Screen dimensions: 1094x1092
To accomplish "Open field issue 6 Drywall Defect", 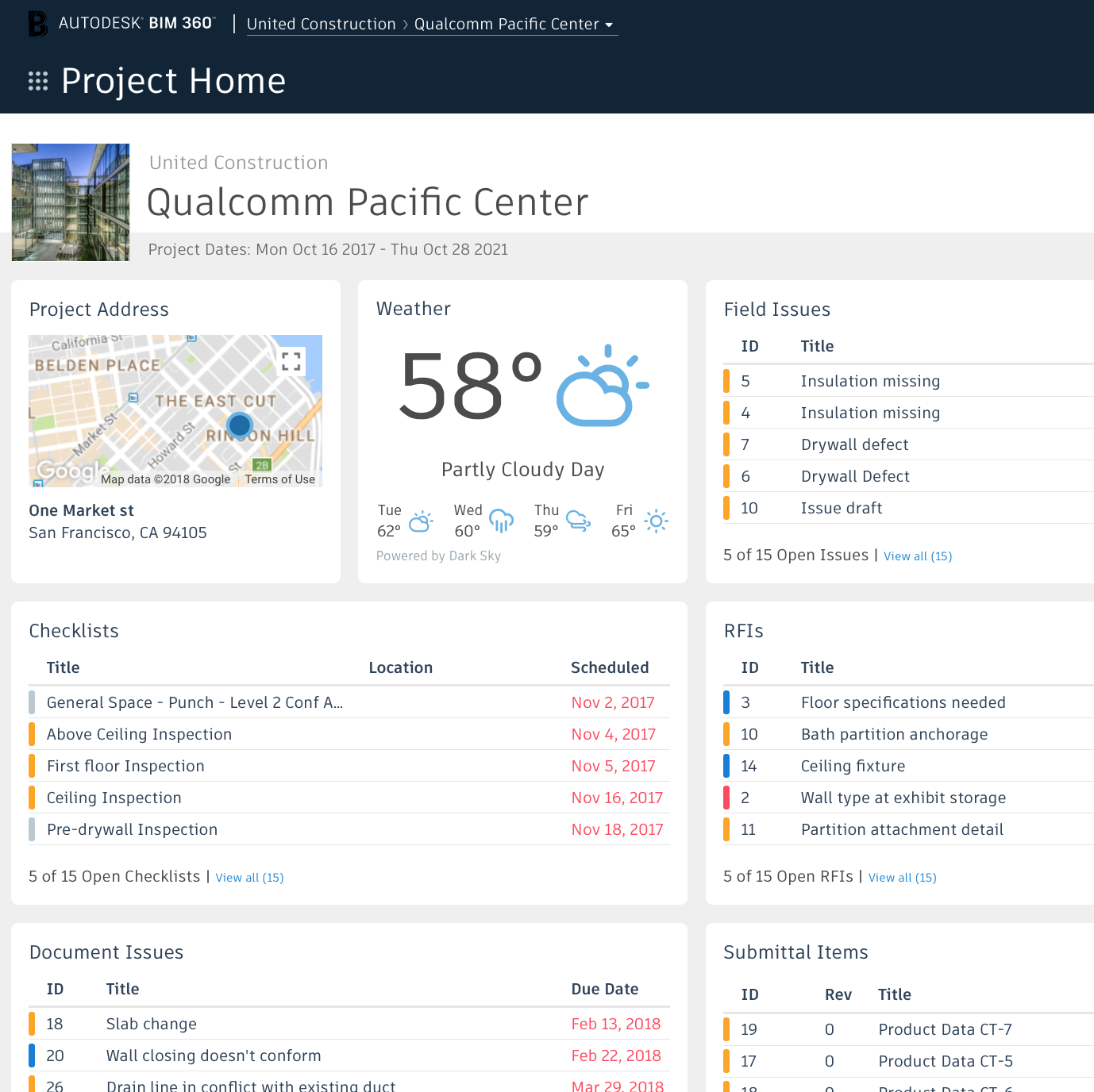I will 908,476.
